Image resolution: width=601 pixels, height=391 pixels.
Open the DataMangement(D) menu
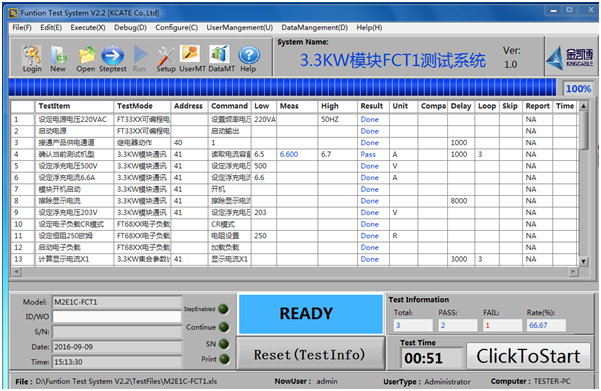pyautogui.click(x=315, y=28)
